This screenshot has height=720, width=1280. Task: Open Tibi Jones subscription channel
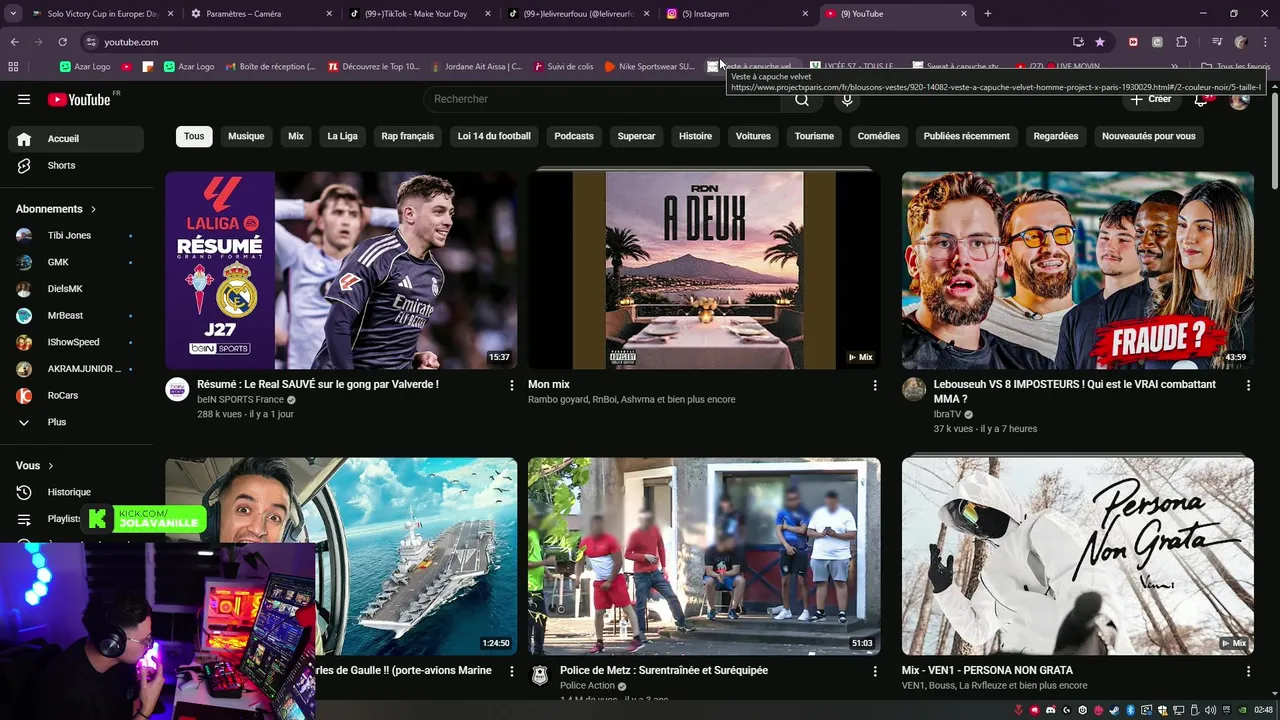coord(76,235)
